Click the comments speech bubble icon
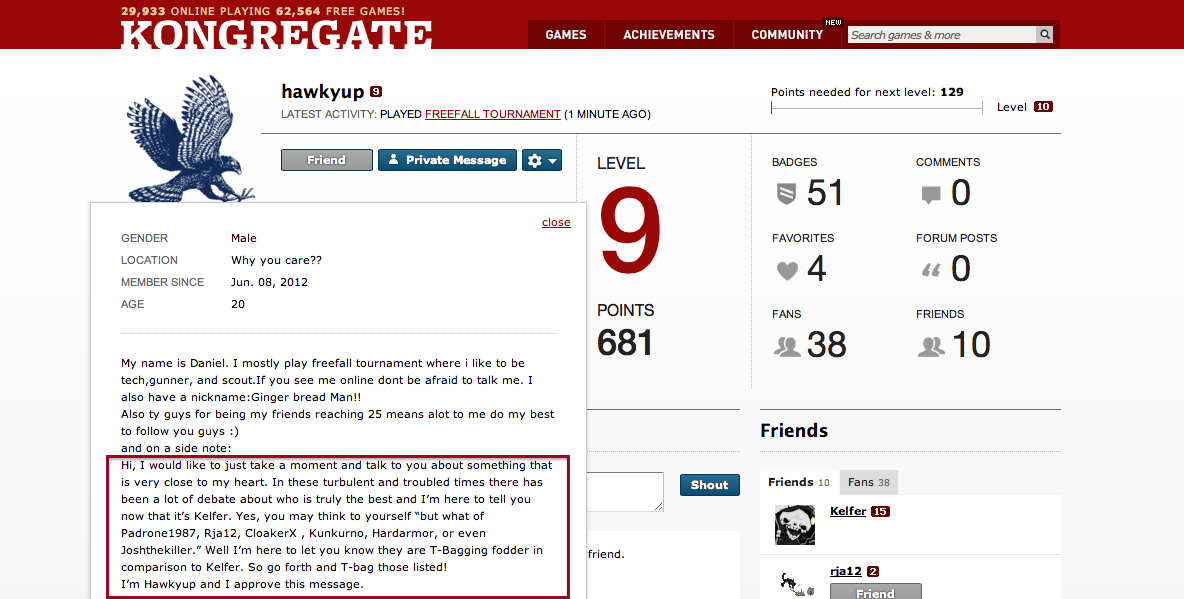The width and height of the screenshot is (1184, 599). 931,195
